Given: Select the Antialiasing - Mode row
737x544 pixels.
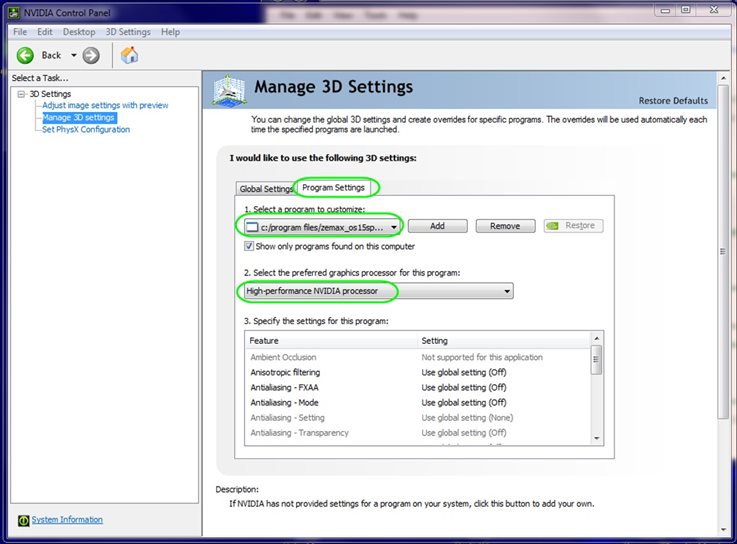Looking at the screenshot, I should pyautogui.click(x=417, y=402).
